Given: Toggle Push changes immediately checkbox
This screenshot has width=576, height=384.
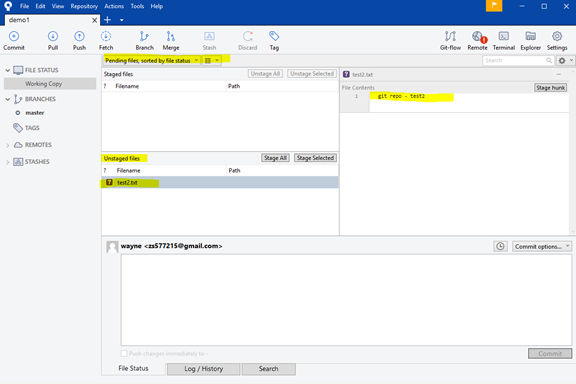Looking at the screenshot, I should [124, 354].
